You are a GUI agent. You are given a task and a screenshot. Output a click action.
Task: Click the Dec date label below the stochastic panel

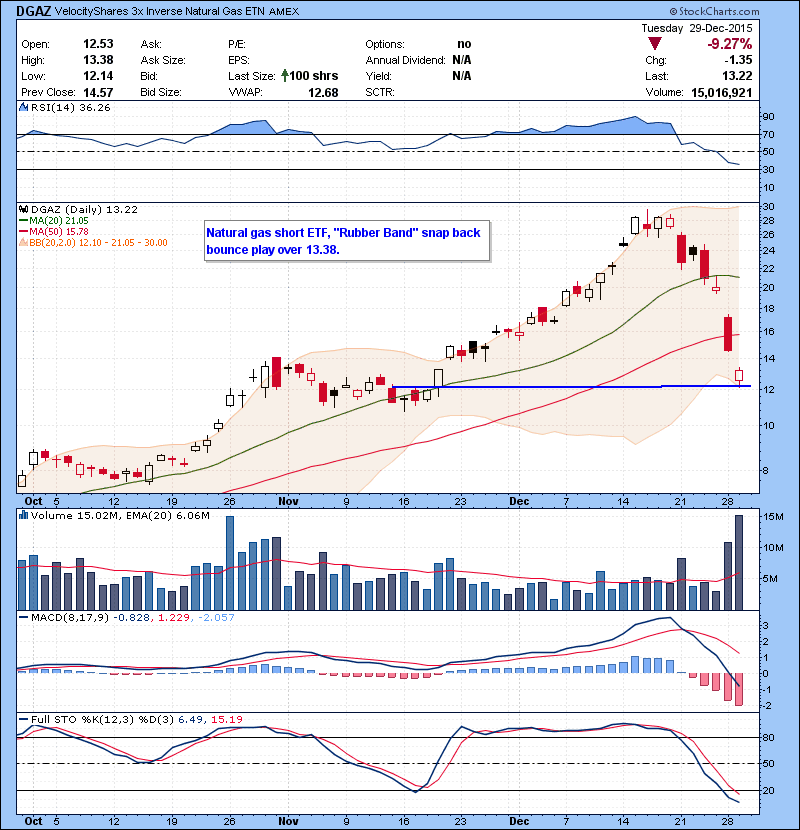519,821
